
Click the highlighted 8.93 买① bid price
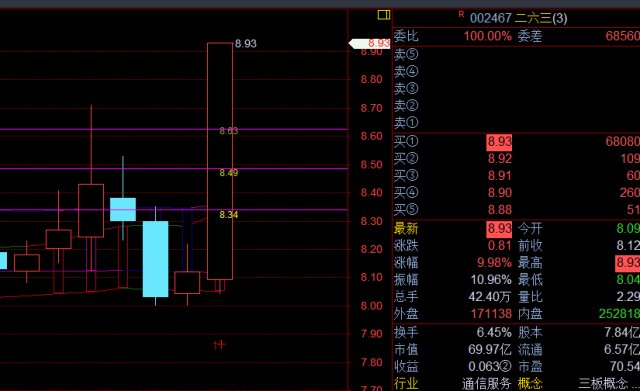pos(499,142)
